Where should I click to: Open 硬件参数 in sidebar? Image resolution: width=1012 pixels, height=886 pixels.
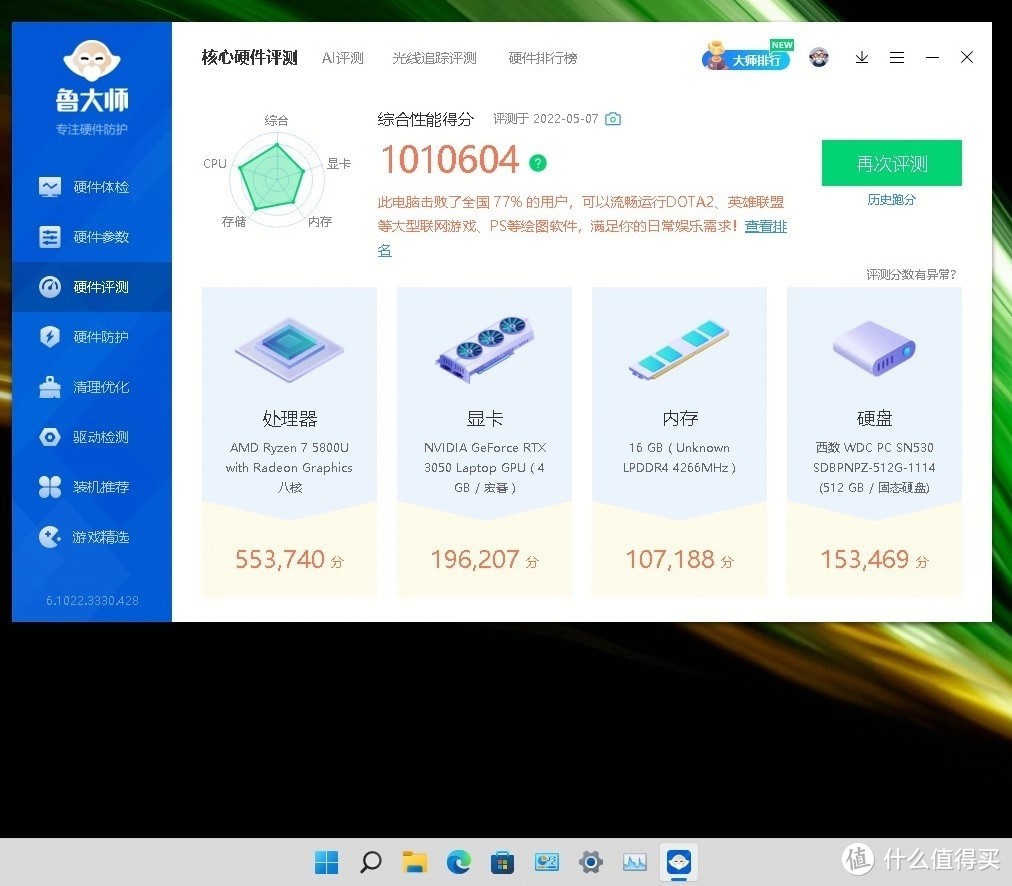click(x=92, y=237)
